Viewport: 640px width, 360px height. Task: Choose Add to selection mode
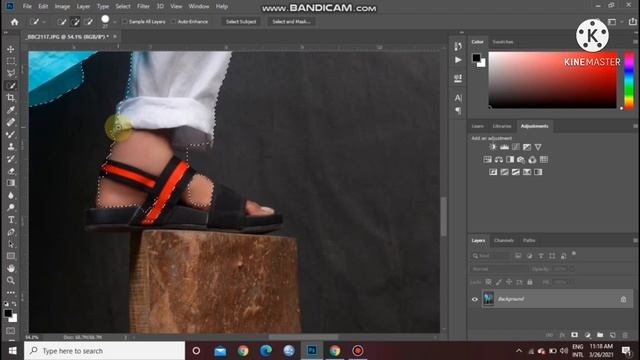click(x=75, y=22)
